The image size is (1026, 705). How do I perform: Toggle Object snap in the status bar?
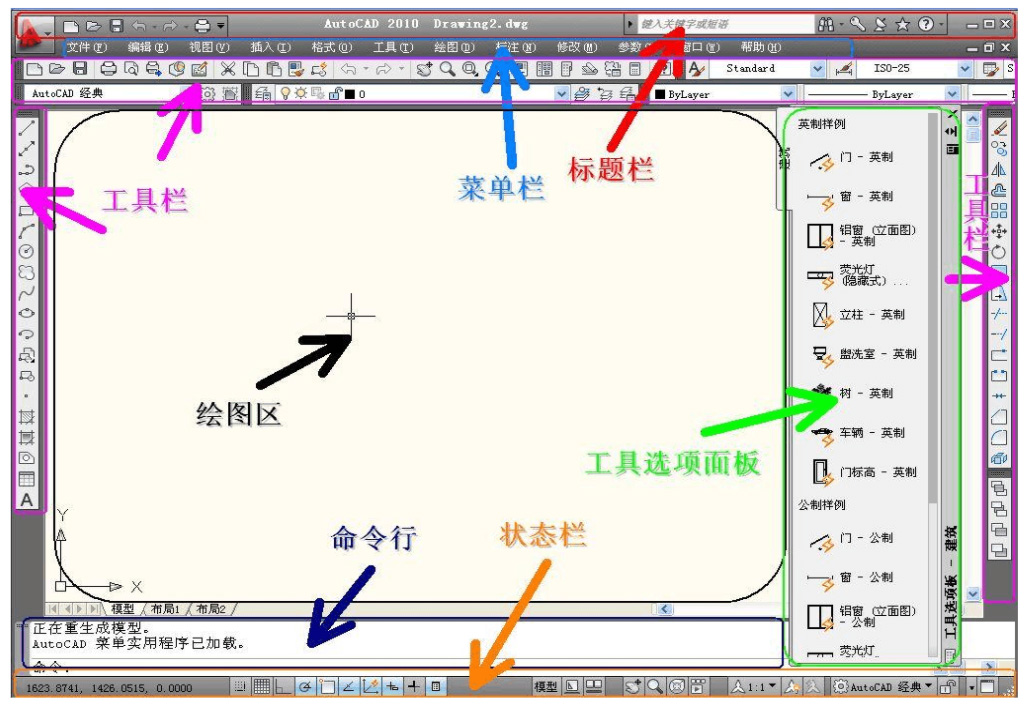(x=327, y=687)
